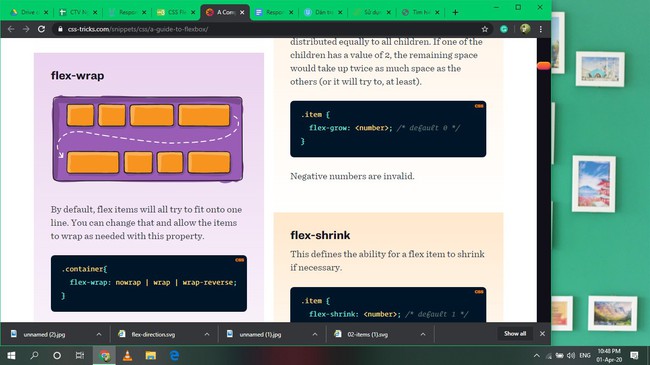This screenshot has width=650, height=365.
Task: Reload the css-tricks page
Action: pos(41,29)
